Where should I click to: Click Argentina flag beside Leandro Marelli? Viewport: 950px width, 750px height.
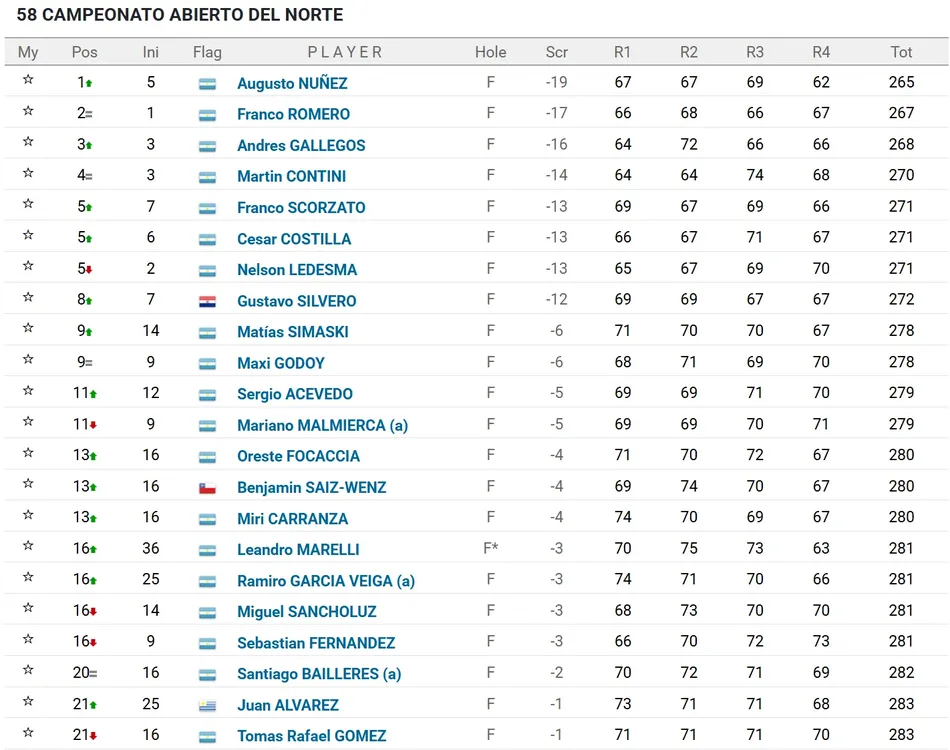click(x=207, y=550)
